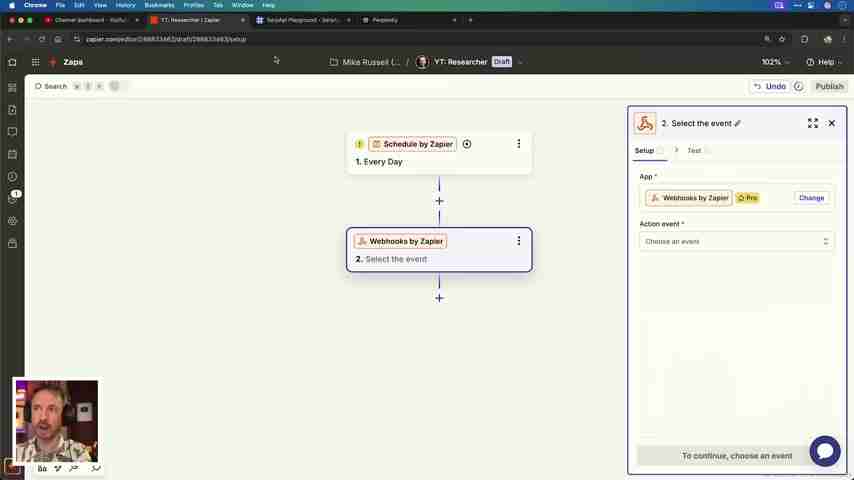Screen dimensions: 854x480
Task: Open the Apple menu
Action: [x=11, y=5]
